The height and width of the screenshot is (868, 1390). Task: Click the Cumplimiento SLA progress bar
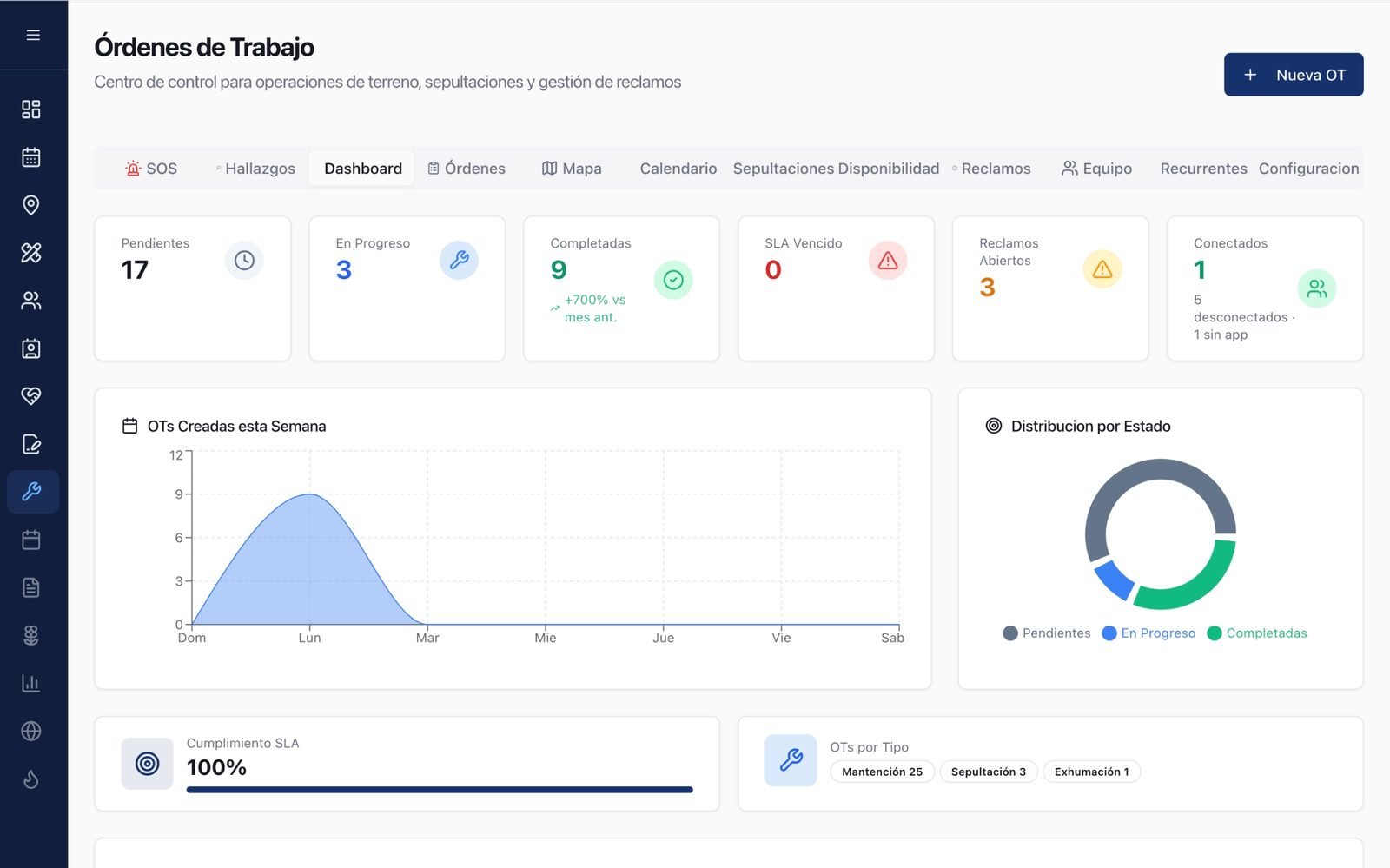[x=440, y=790]
